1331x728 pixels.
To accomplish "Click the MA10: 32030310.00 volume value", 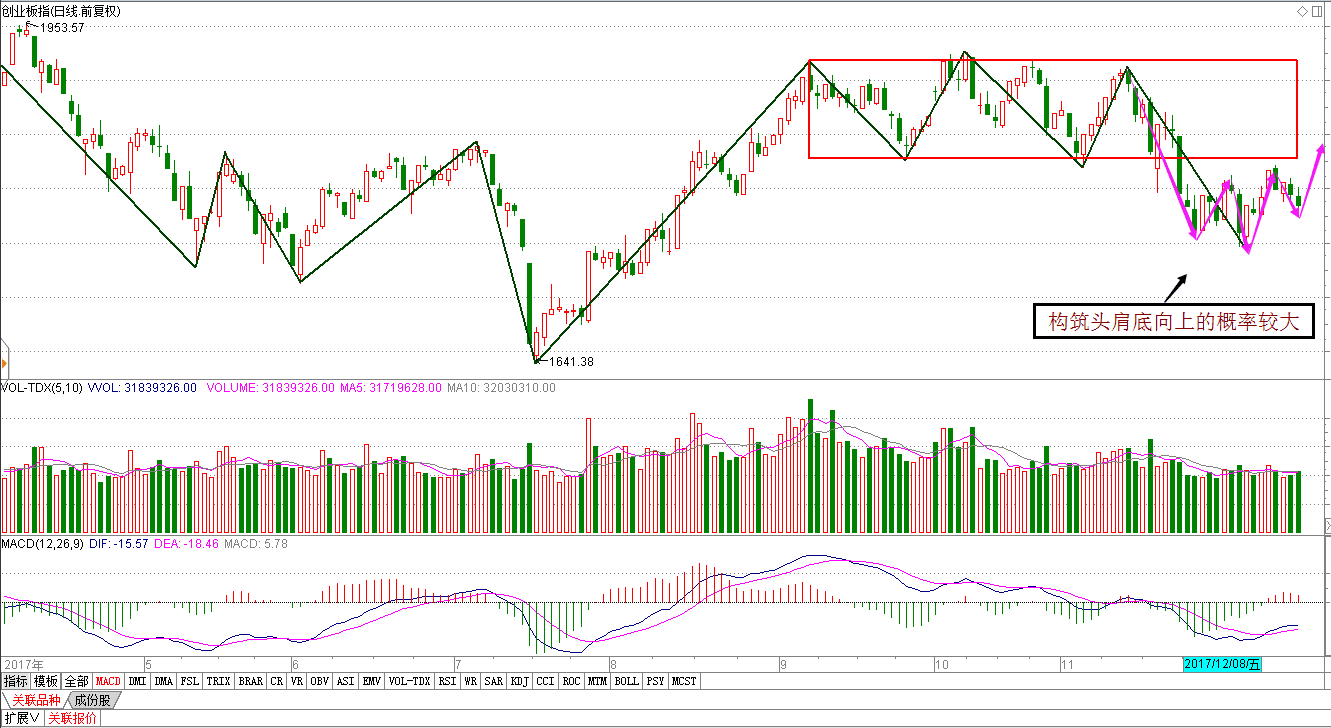I will coord(501,387).
